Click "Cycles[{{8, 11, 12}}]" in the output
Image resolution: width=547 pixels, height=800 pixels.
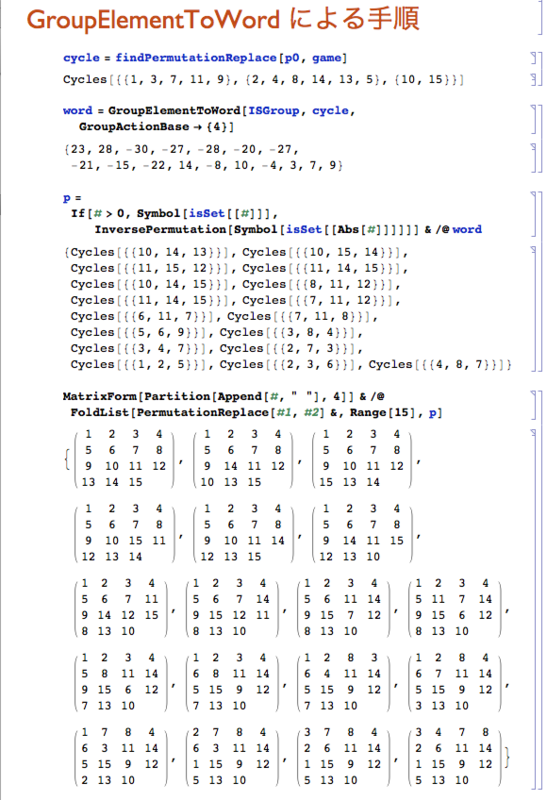[x=317, y=284]
